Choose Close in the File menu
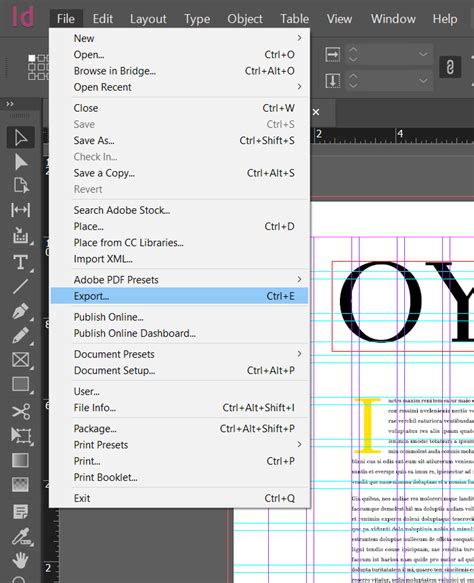The image size is (474, 583). (180, 108)
